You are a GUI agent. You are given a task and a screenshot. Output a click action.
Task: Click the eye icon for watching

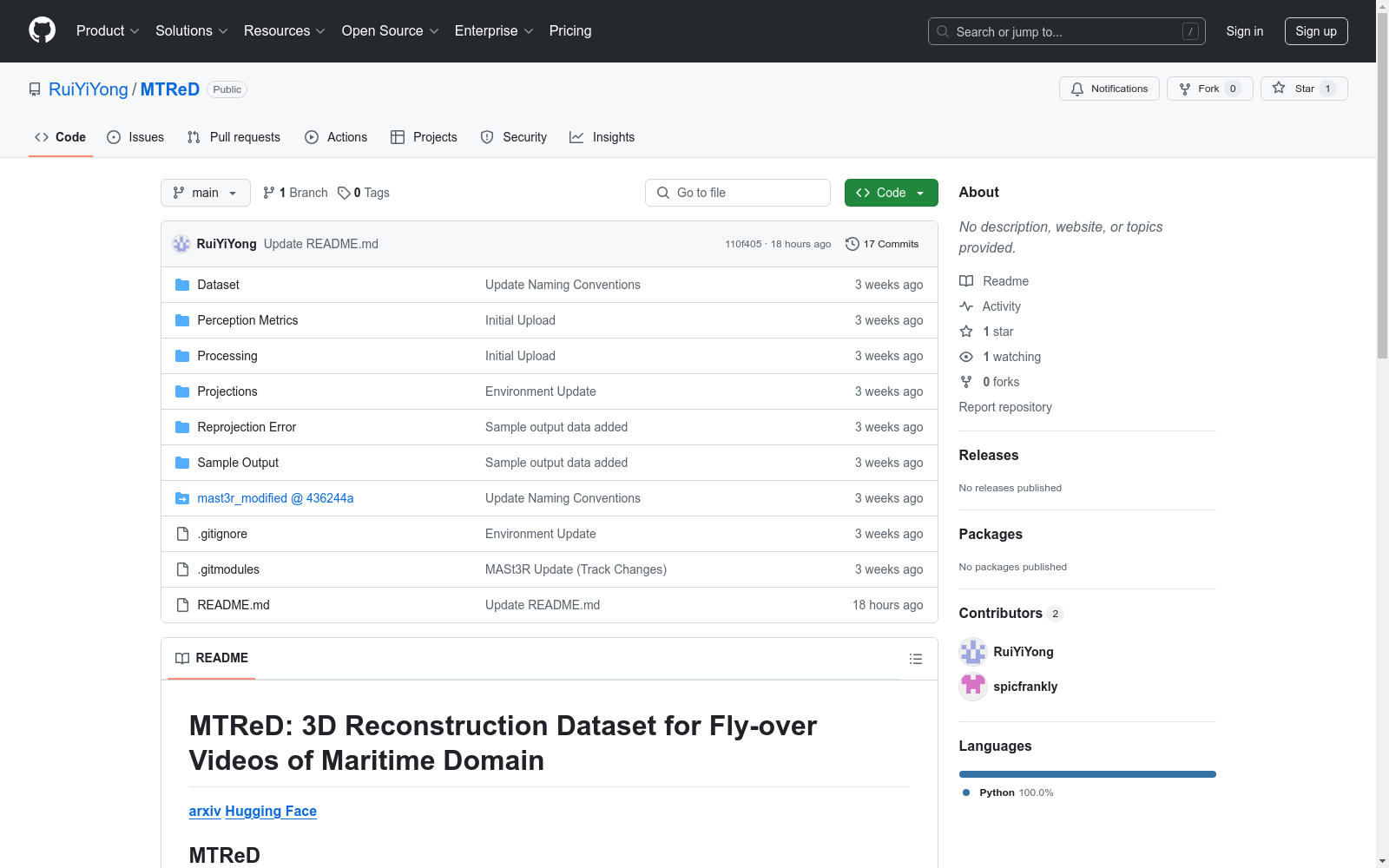tap(966, 357)
